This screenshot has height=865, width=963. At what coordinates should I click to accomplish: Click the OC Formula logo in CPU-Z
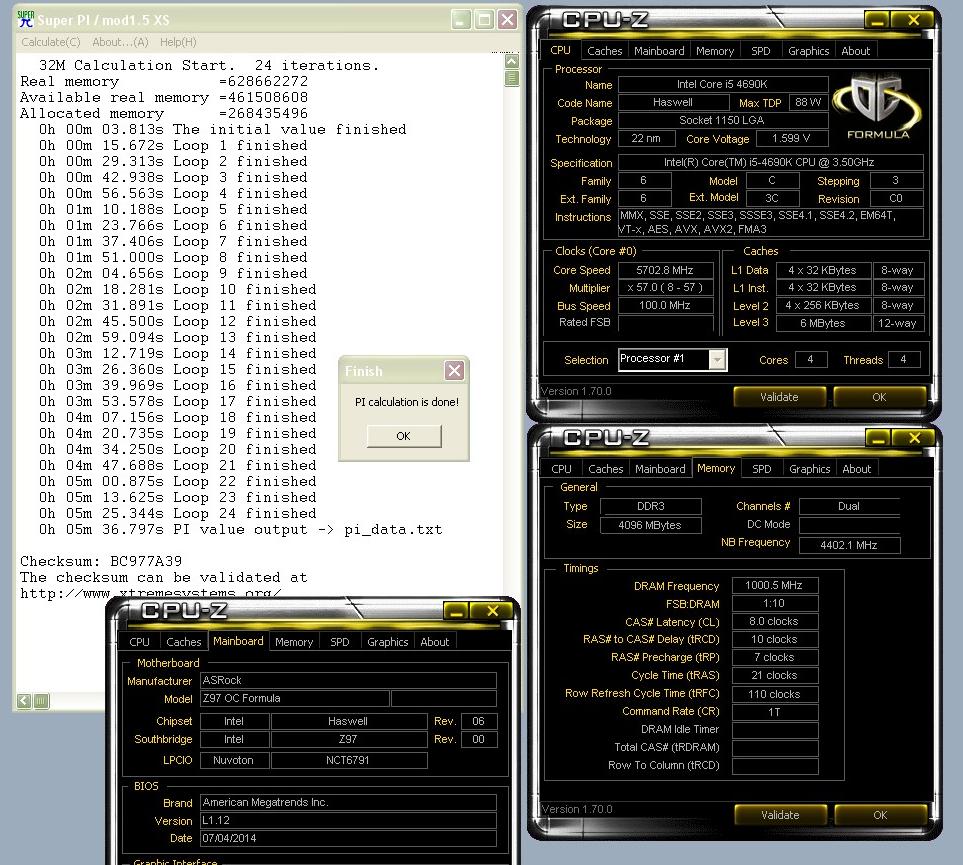878,106
